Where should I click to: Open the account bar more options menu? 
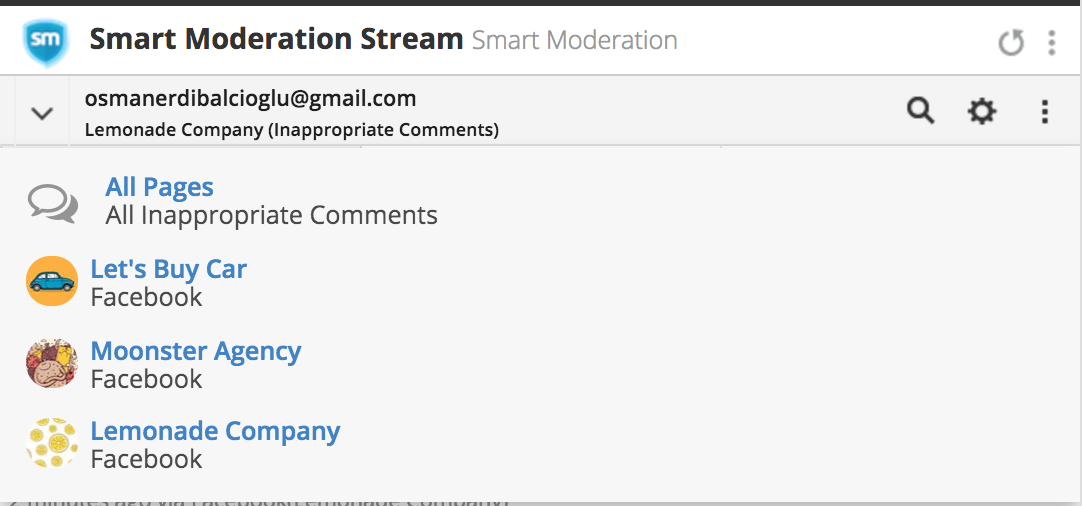tap(1045, 111)
